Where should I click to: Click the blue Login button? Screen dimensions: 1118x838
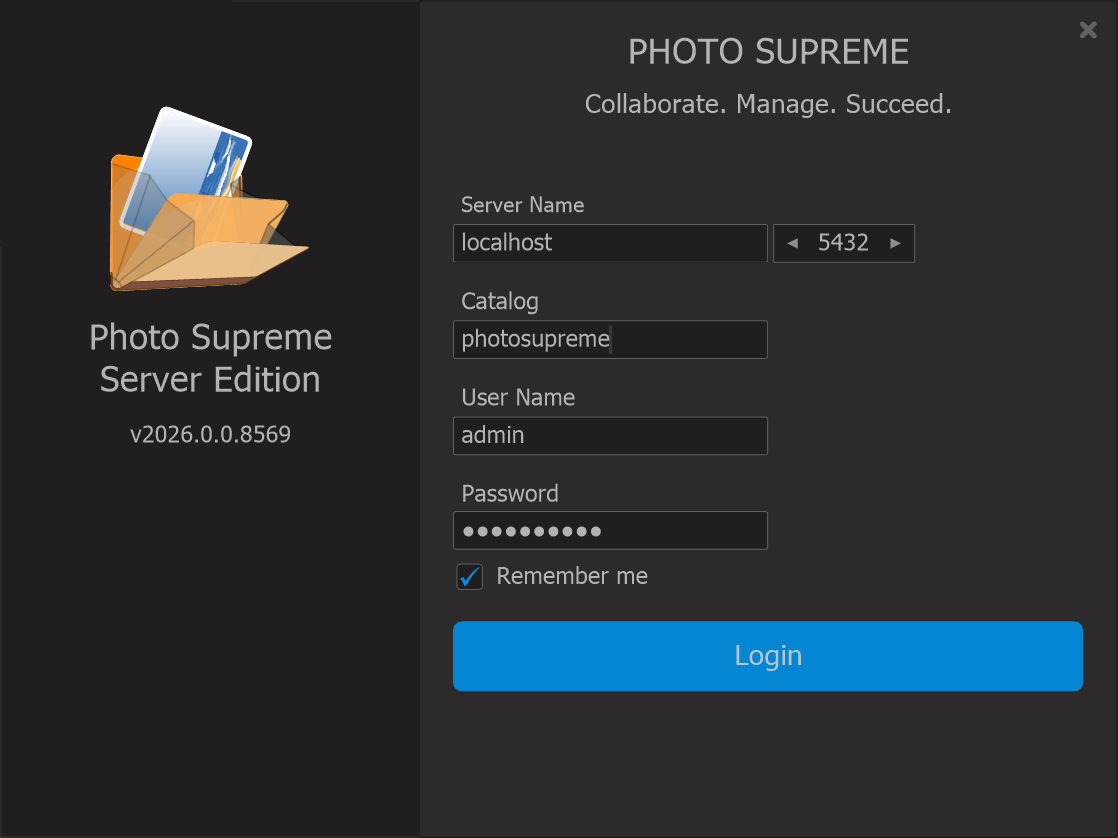[767, 655]
